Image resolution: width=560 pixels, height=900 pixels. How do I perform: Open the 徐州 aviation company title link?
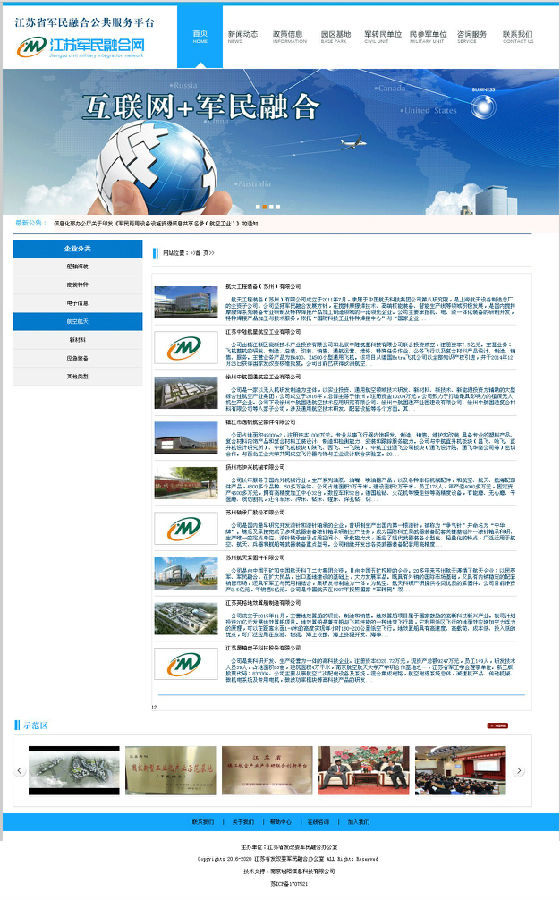click(x=263, y=377)
